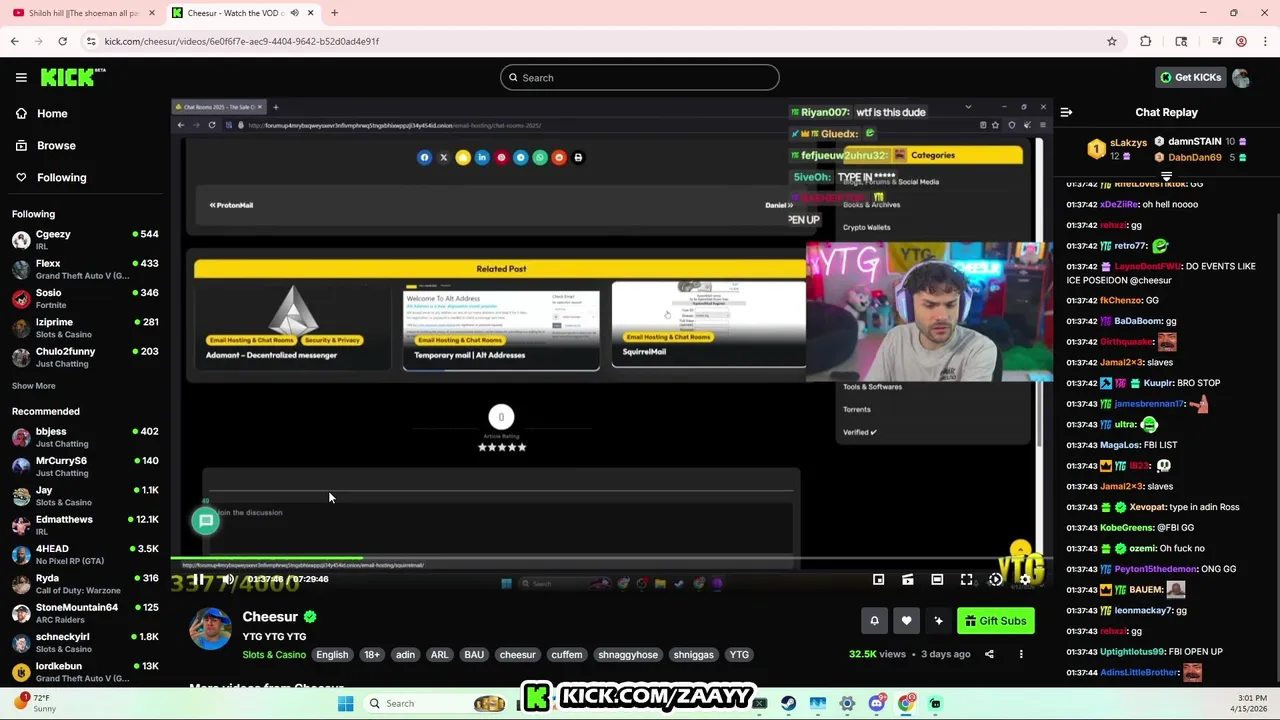
Task: Seek on the video progress bar
Action: (x=610, y=558)
